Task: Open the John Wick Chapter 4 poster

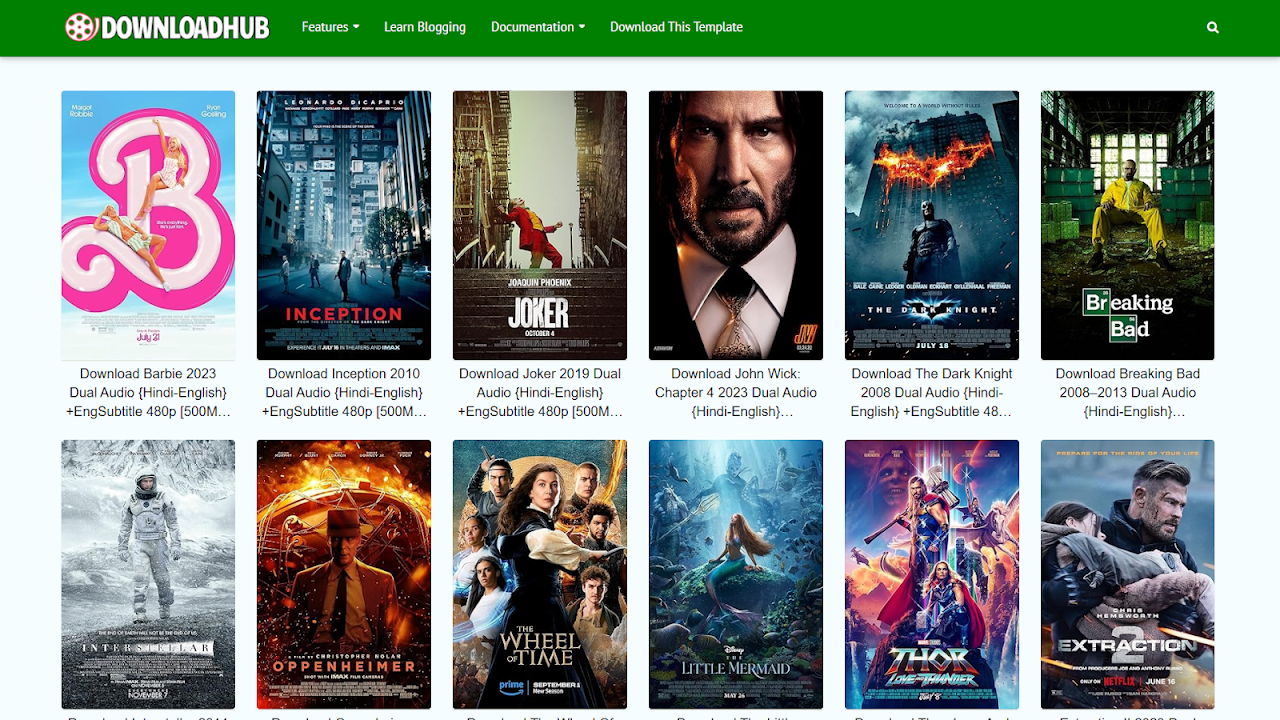Action: (736, 225)
